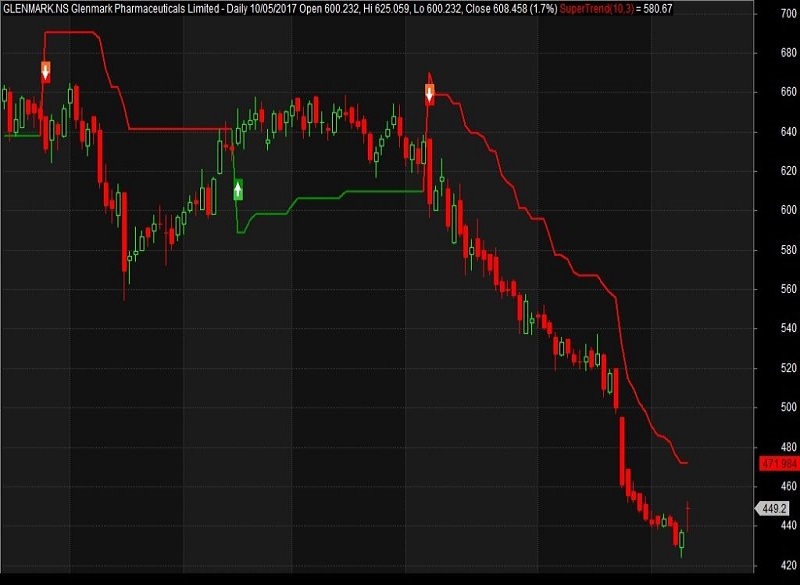800x585 pixels.
Task: Click the 700 price axis label
Action: [x=789, y=14]
